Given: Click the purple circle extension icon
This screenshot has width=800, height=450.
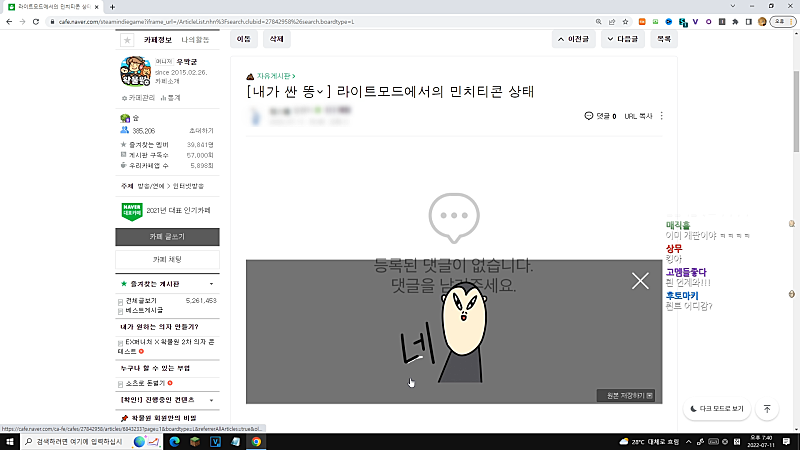Looking at the screenshot, I should click(x=709, y=21).
